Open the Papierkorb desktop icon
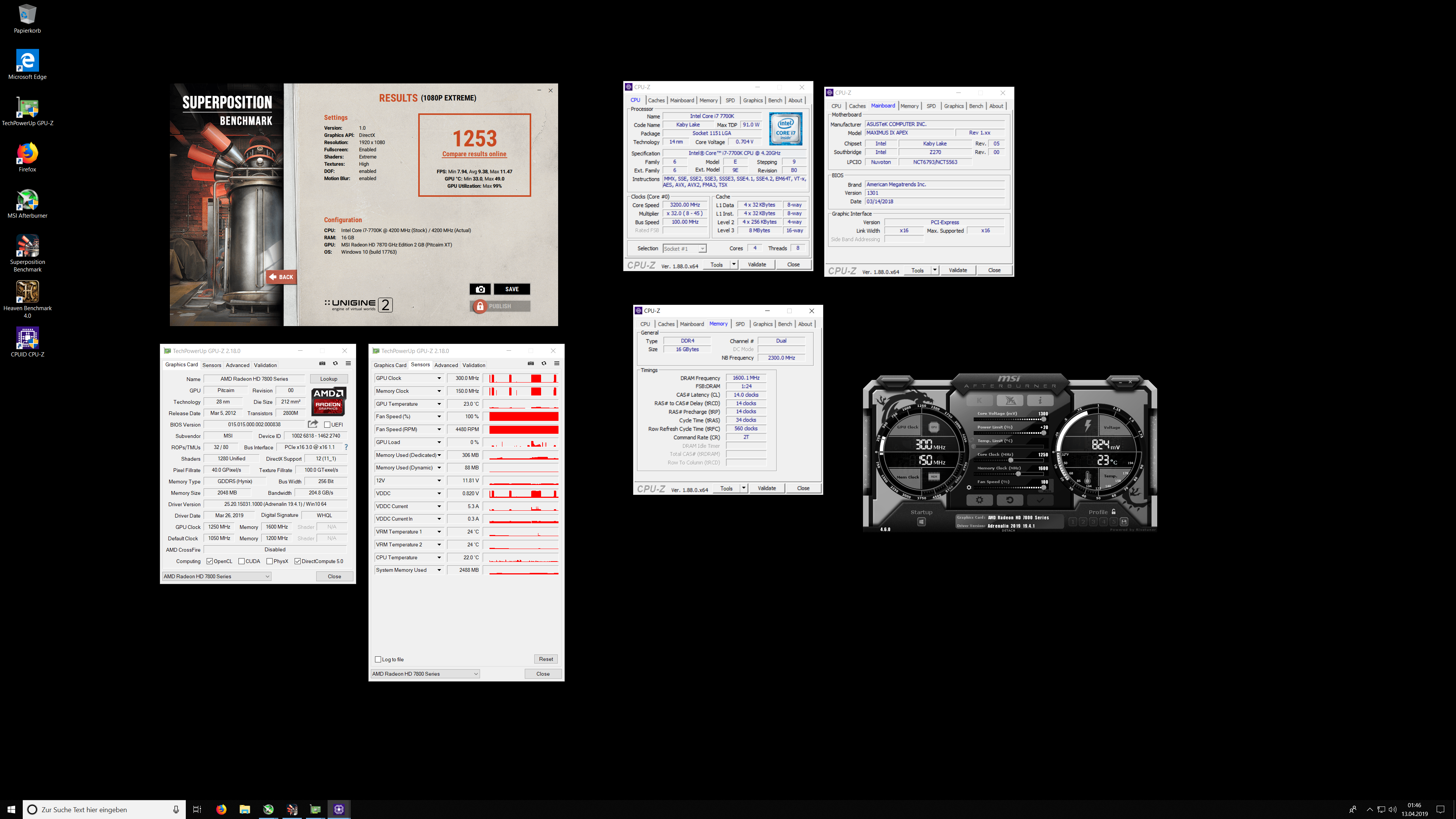The width and height of the screenshot is (1456, 819). 27,19
